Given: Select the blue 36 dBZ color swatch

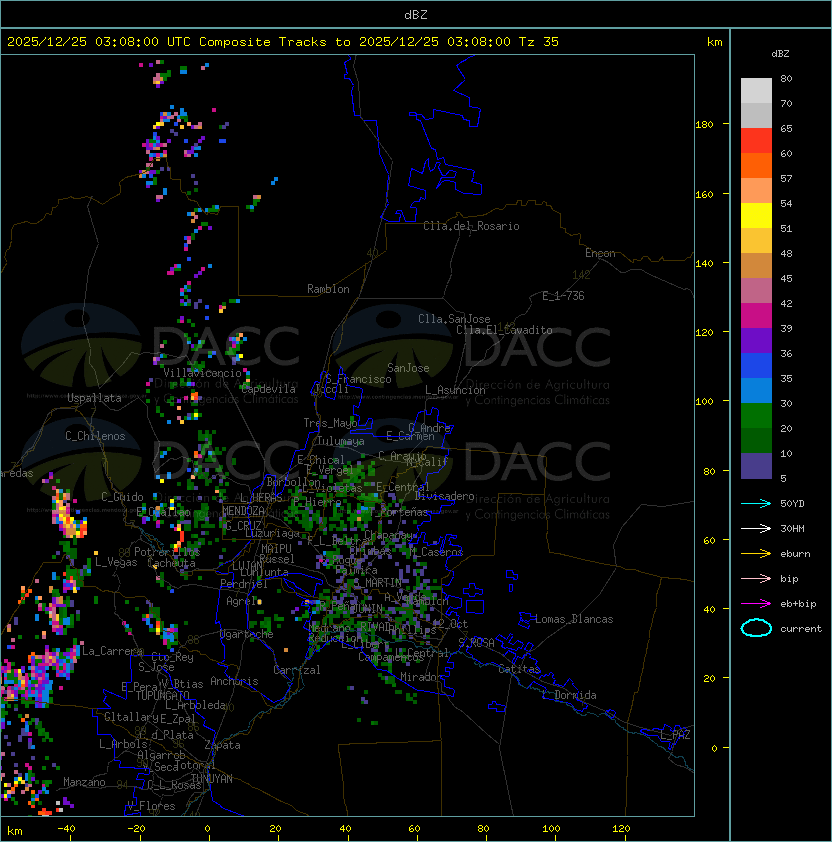Looking at the screenshot, I should coord(756,366).
